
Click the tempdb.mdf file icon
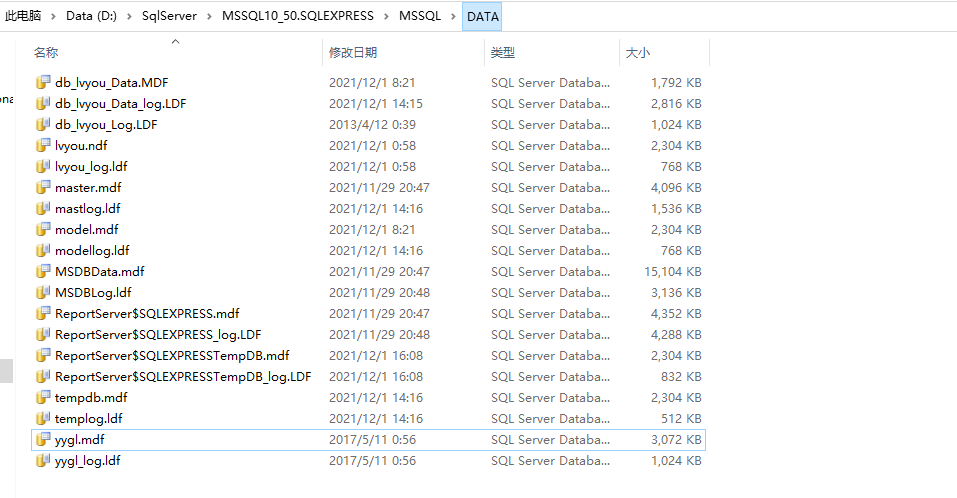(43, 397)
